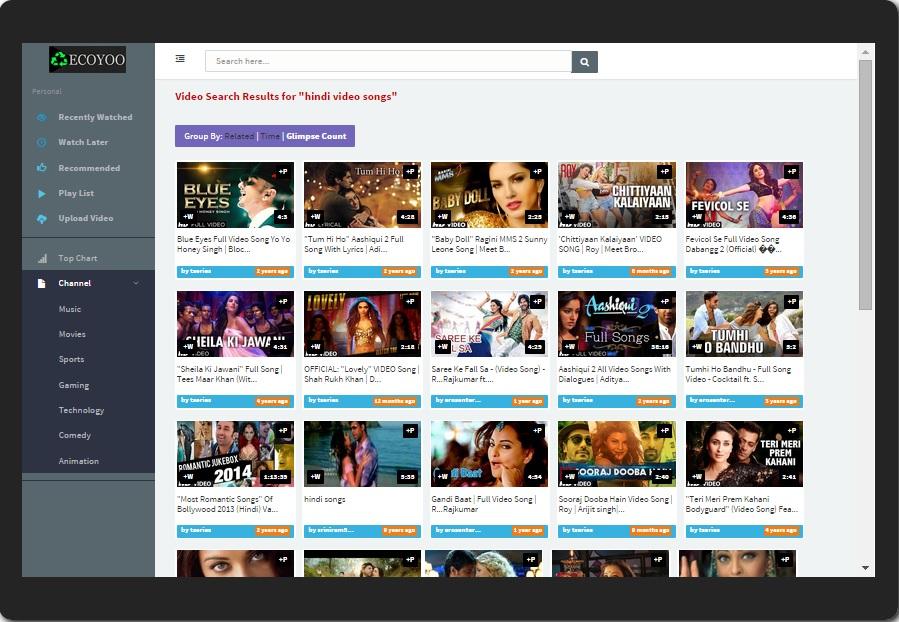Add Tumhi Ho Bandhu to watch later (+W)

(x=697, y=346)
